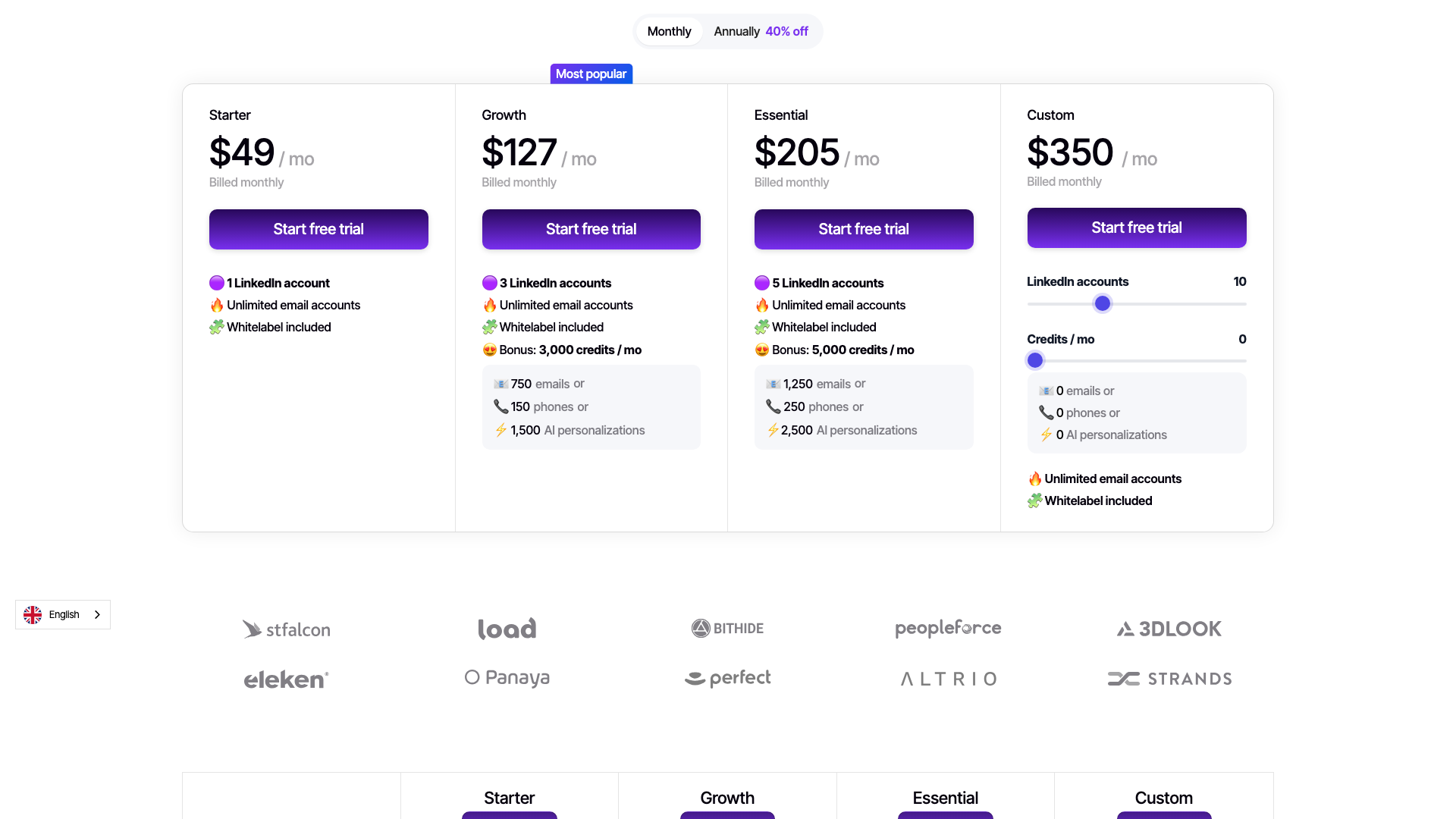Screen dimensions: 1456x819
Task: Click the UK flag language icon
Action: 33,614
